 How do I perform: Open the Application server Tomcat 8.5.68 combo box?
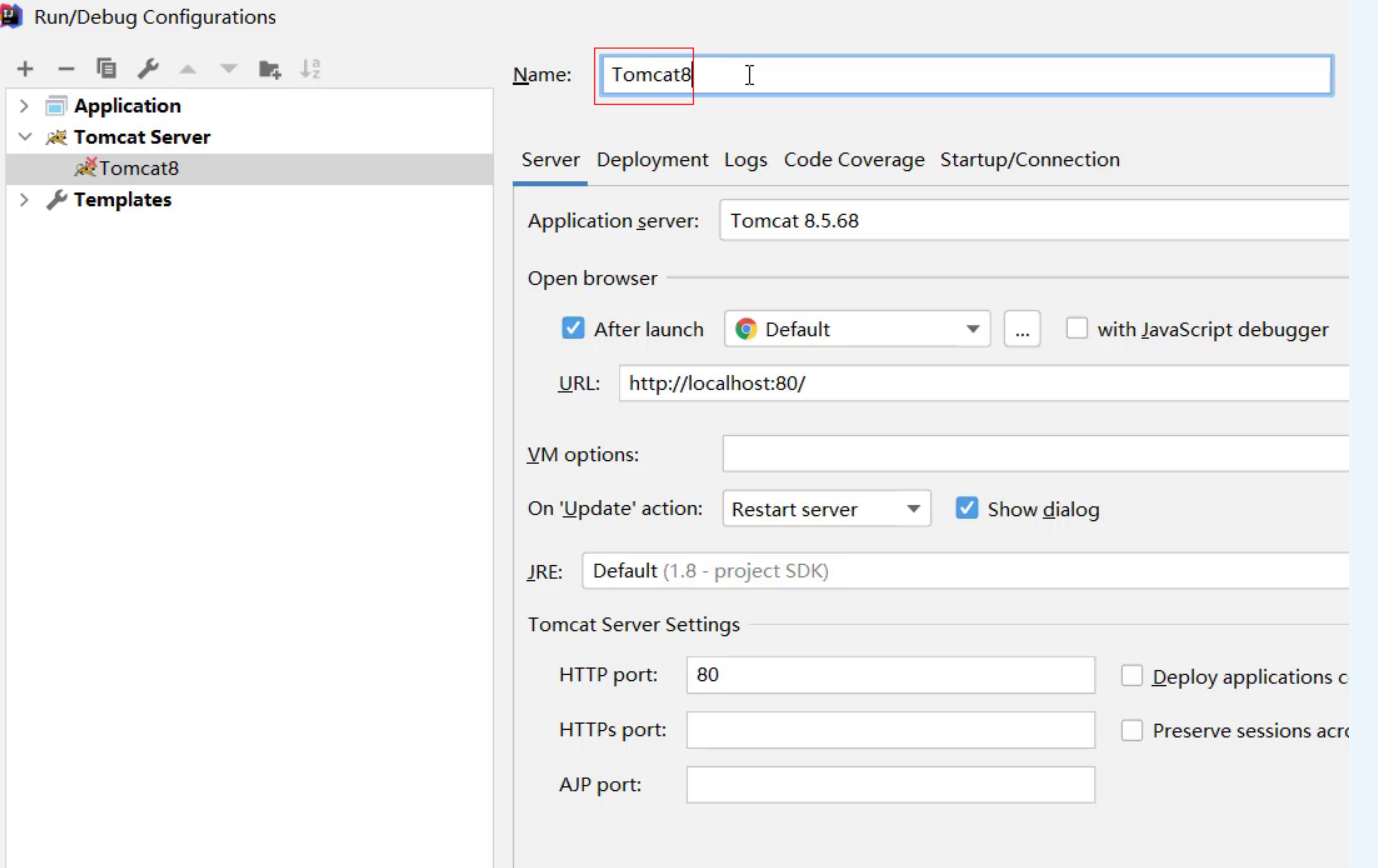click(1034, 221)
